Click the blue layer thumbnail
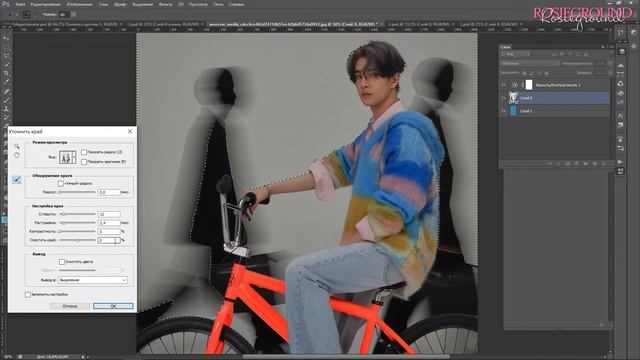 coord(513,111)
